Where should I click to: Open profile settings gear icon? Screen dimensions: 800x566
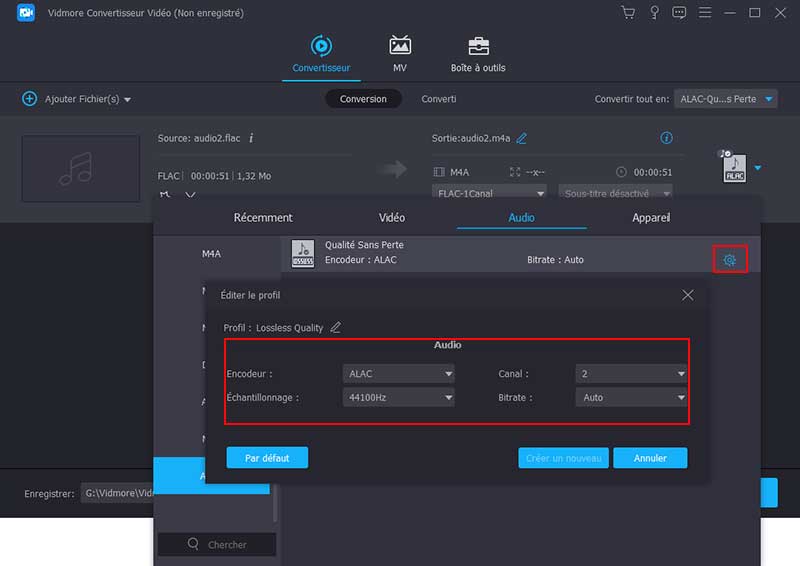click(x=730, y=260)
